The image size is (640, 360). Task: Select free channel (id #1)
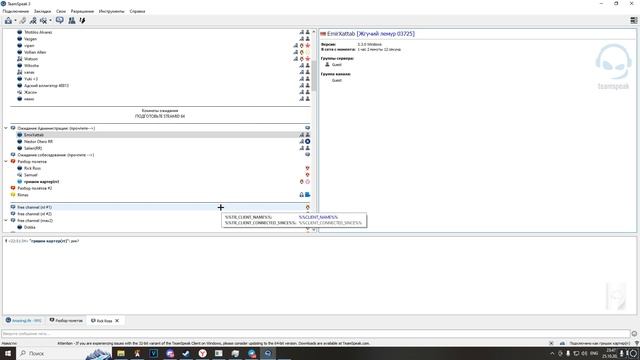35,207
